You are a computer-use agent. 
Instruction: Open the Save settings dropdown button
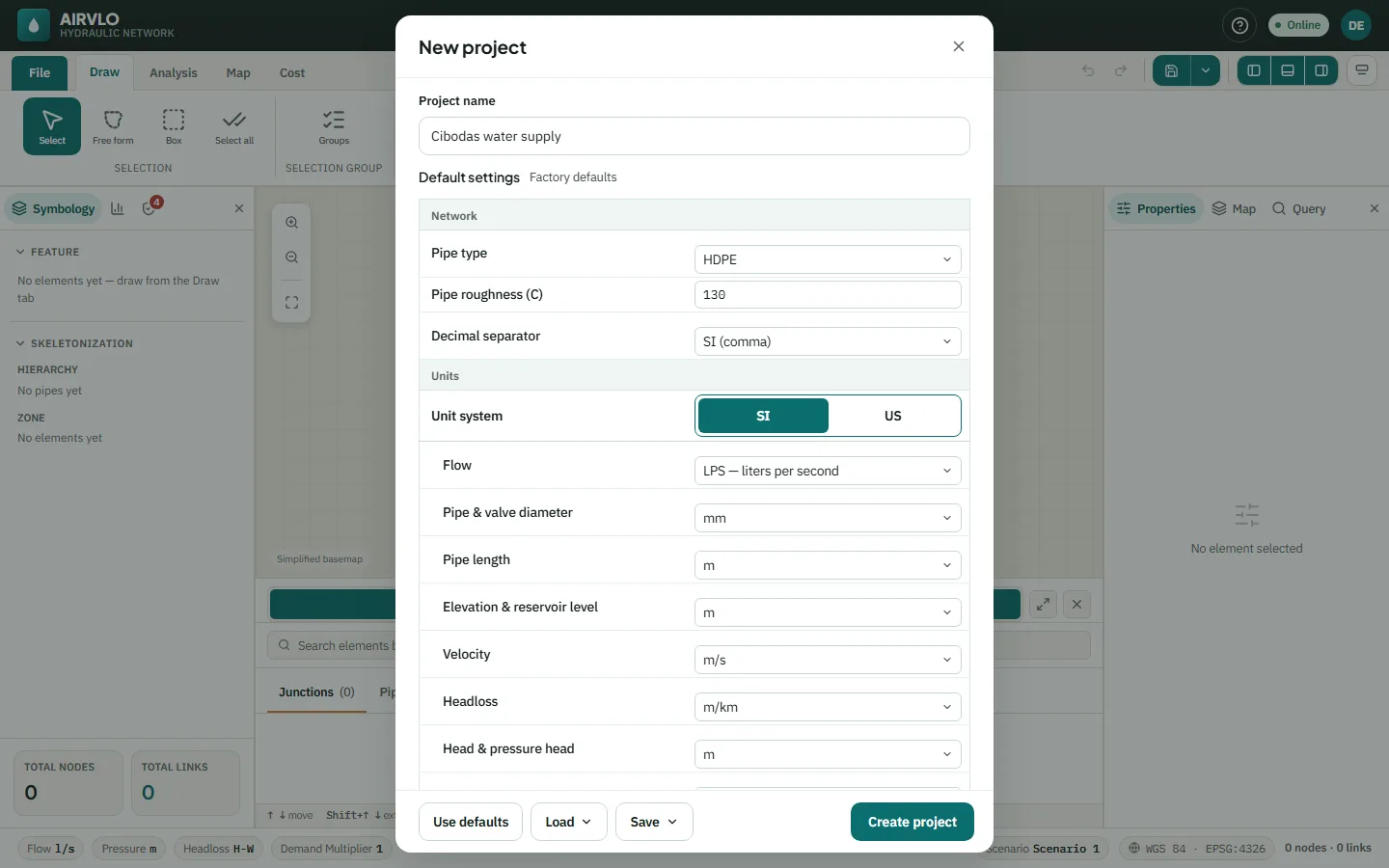(654, 822)
